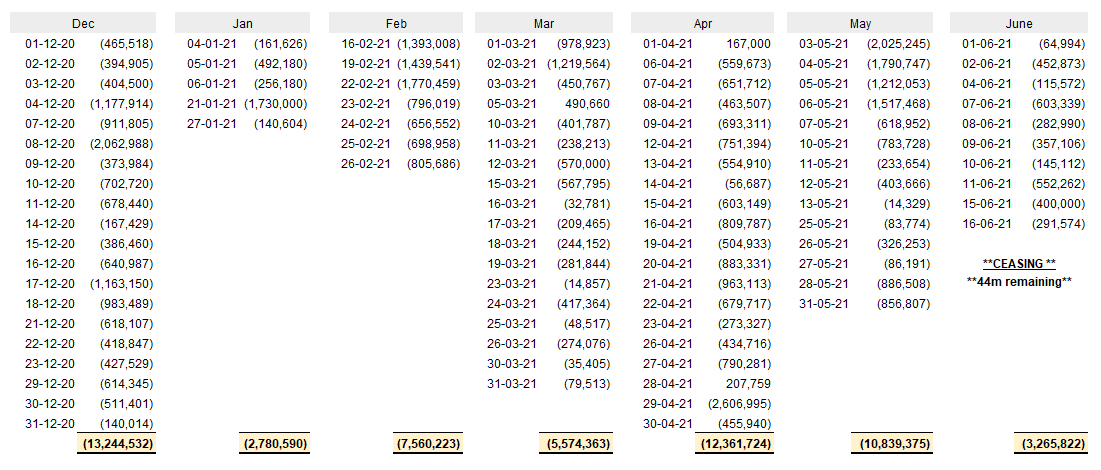Image resolution: width=1101 pixels, height=470 pixels.
Task: Select the Jan column header cell
Action: [x=243, y=23]
